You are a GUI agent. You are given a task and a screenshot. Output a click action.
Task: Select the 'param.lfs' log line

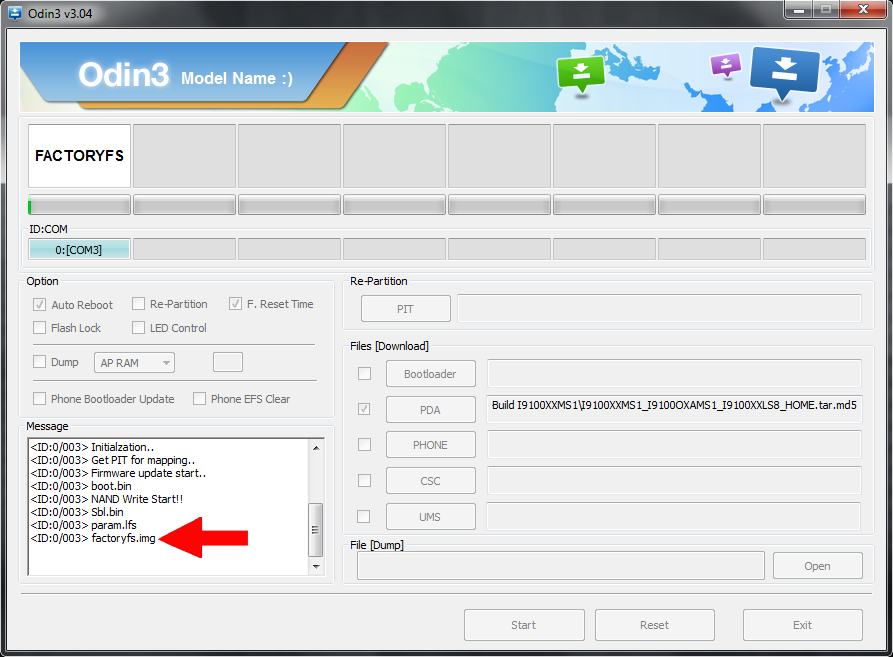coord(84,525)
